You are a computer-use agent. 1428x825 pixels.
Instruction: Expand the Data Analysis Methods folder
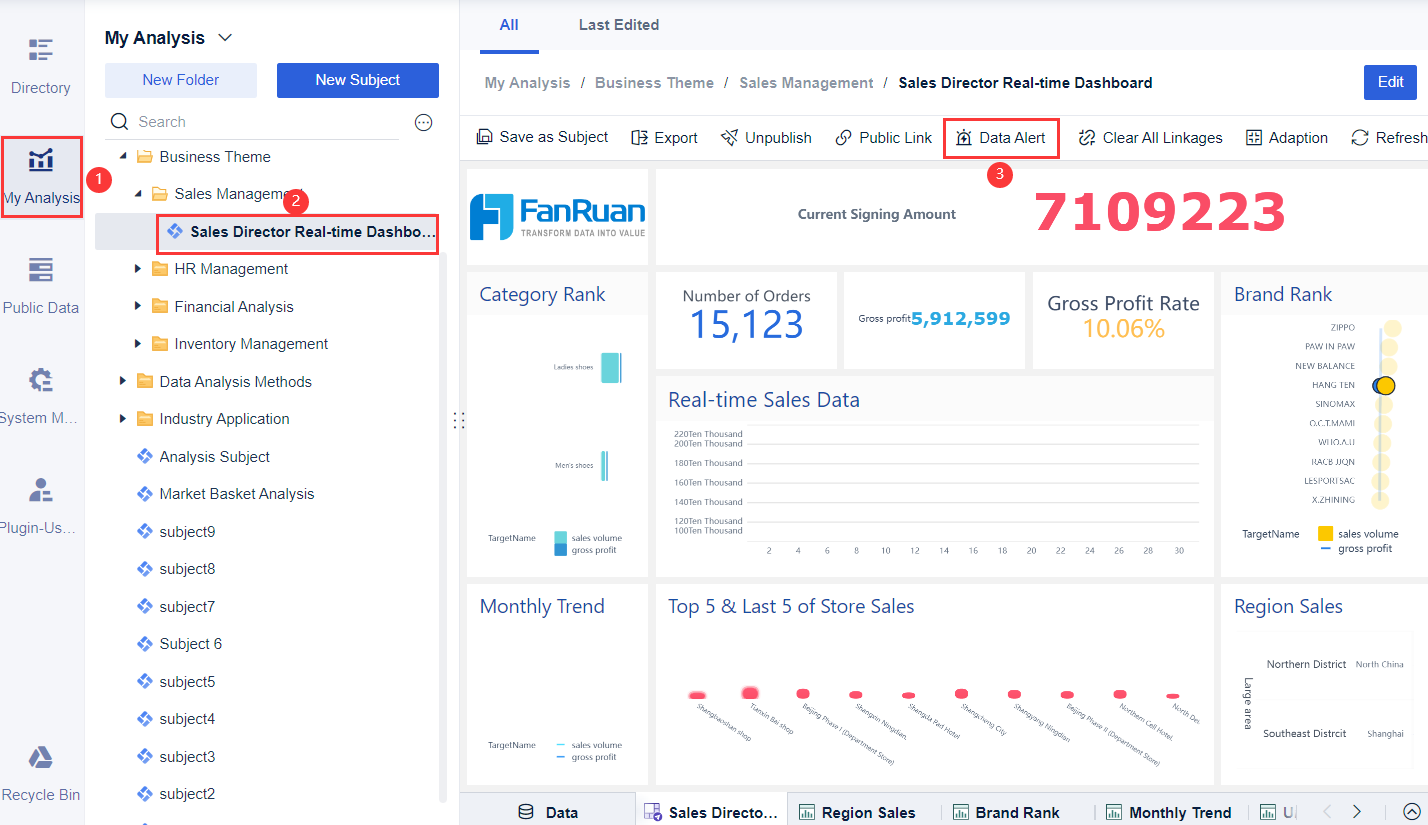(123, 381)
